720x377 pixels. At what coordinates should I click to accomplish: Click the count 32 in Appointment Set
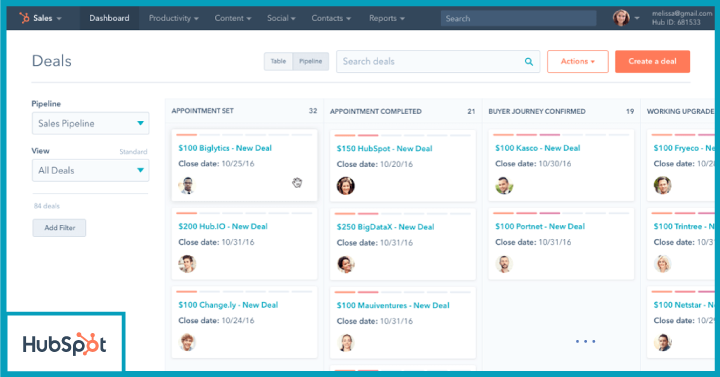[x=313, y=111]
